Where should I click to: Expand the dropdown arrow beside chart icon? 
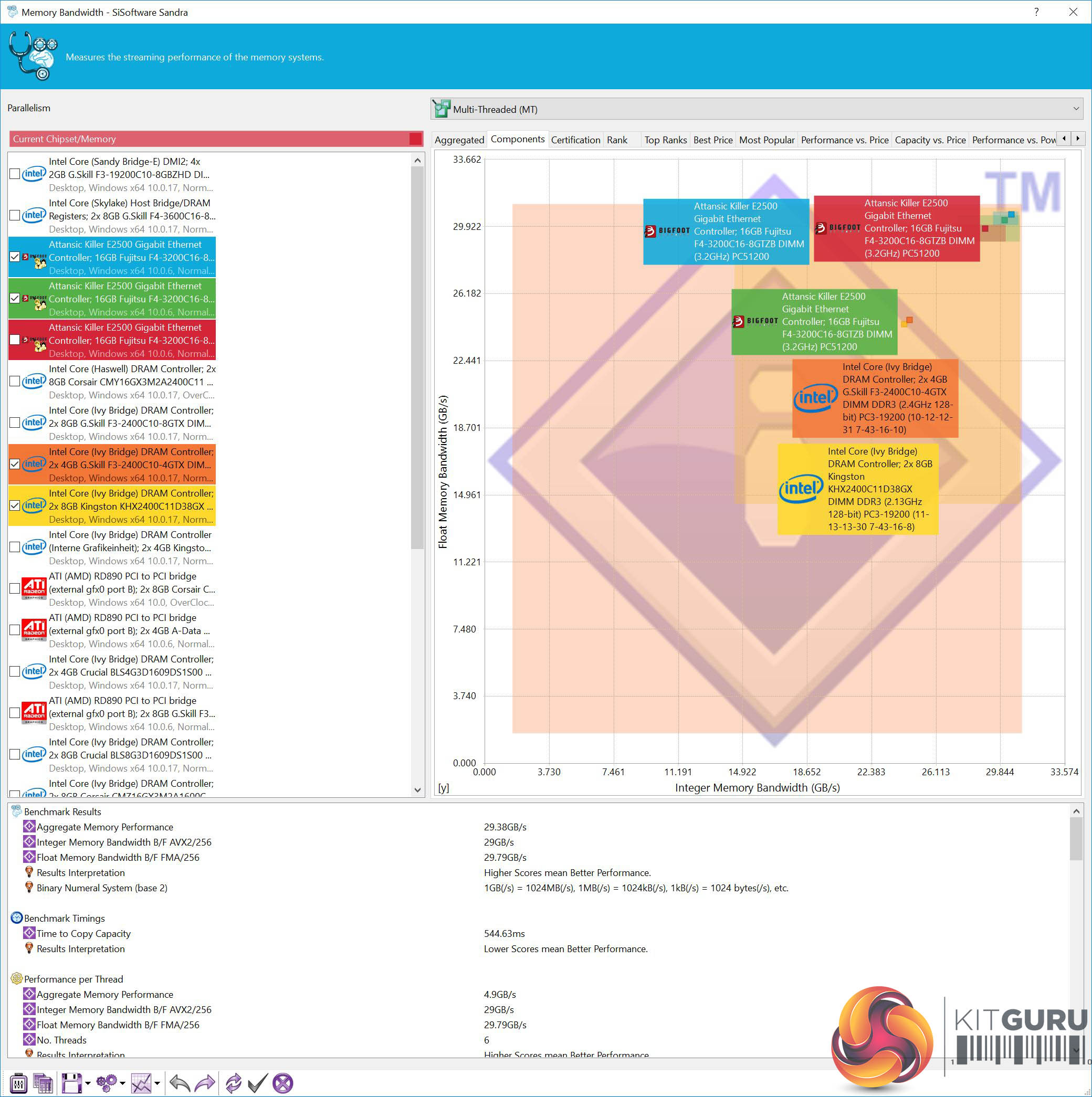[157, 1083]
